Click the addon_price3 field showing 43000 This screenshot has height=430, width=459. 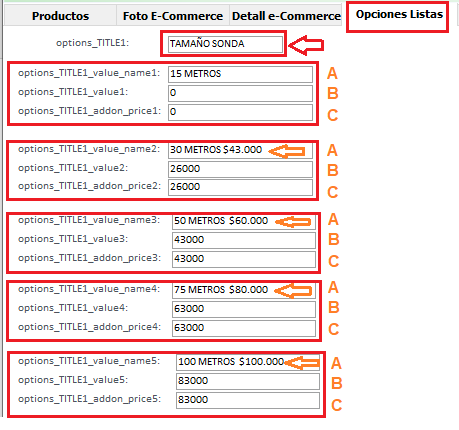coord(244,259)
